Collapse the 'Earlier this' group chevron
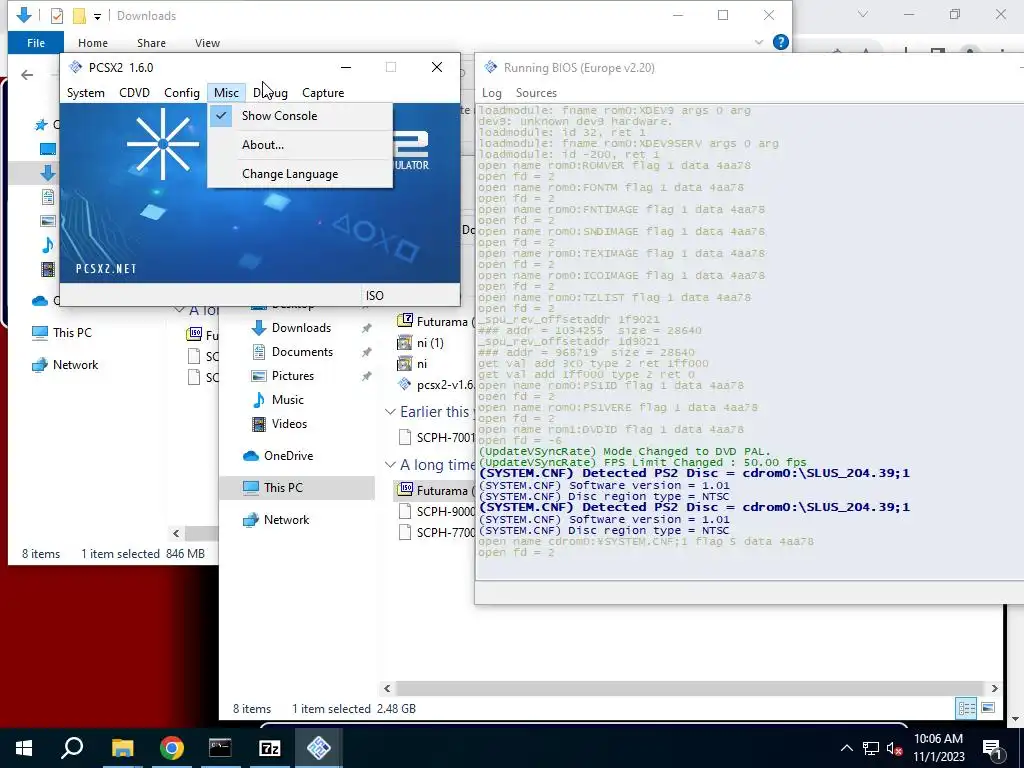The width and height of the screenshot is (1024, 768). coord(391,412)
